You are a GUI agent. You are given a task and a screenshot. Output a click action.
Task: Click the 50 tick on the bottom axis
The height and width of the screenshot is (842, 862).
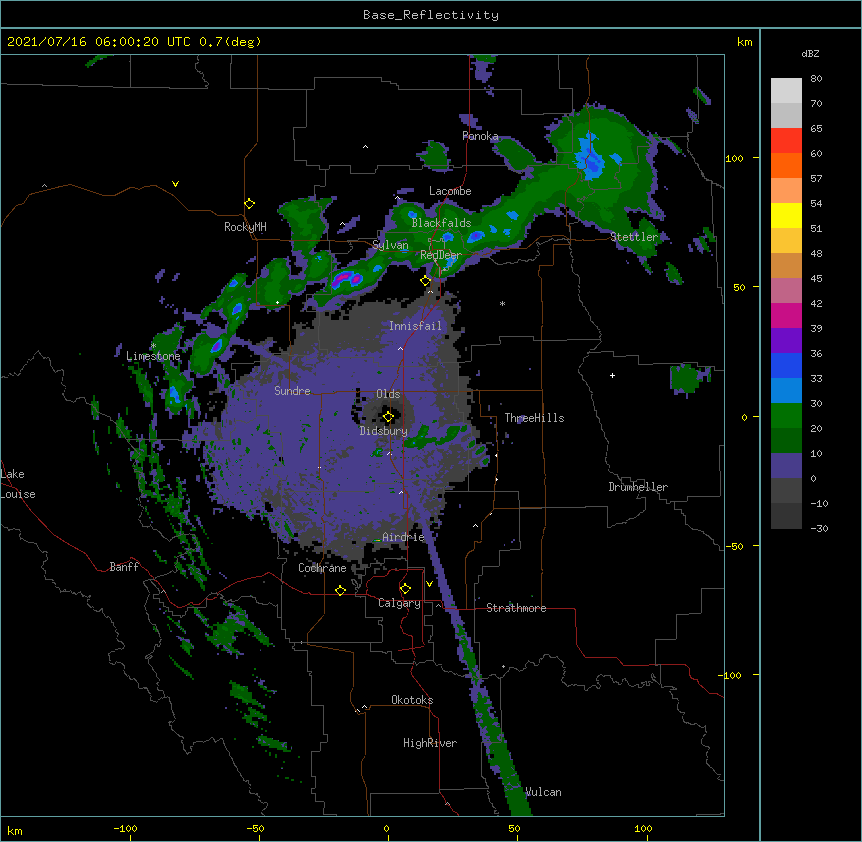tap(514, 828)
